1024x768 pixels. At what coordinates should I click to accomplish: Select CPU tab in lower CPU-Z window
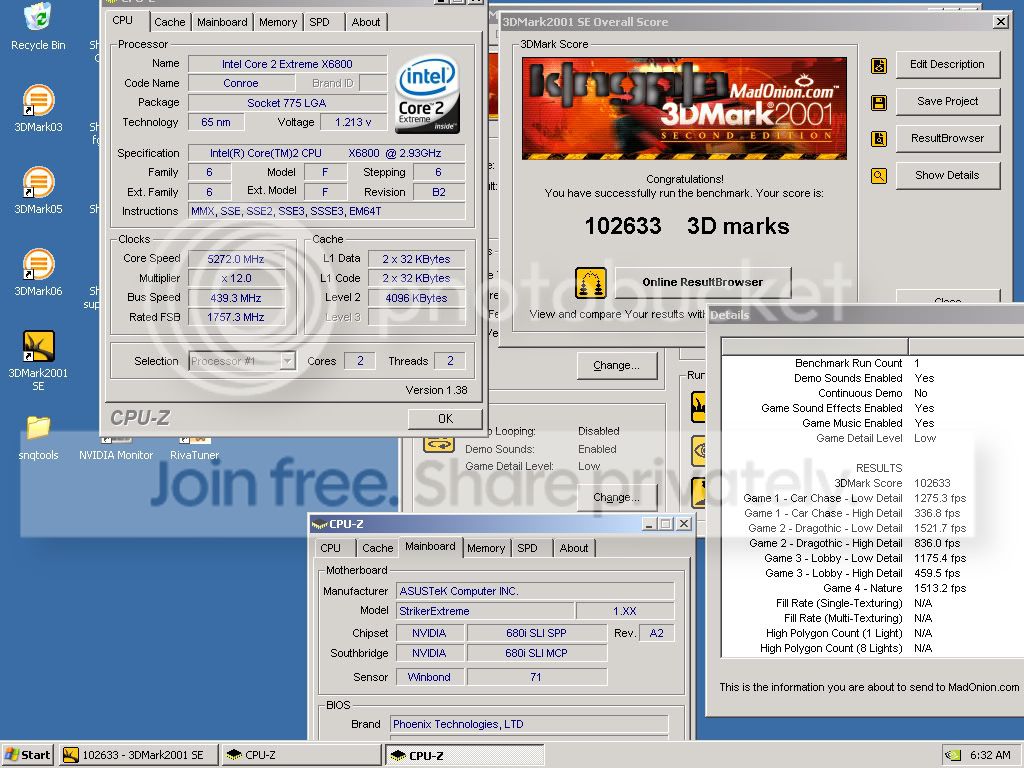point(330,549)
